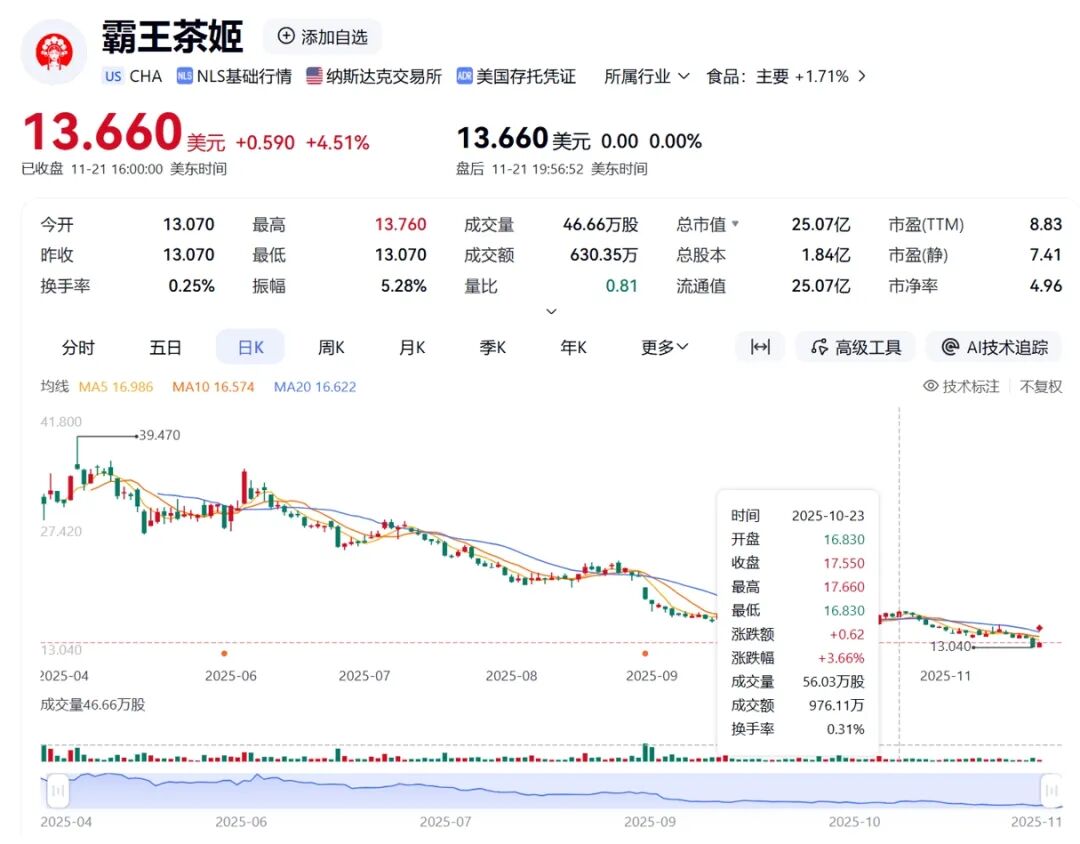Screen dimensions: 1080x844
Task: Click the 市净率 value 4.96
Action: pos(1046,286)
